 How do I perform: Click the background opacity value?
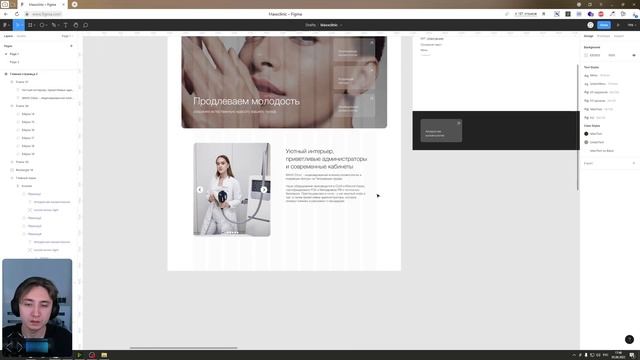tap(611, 55)
